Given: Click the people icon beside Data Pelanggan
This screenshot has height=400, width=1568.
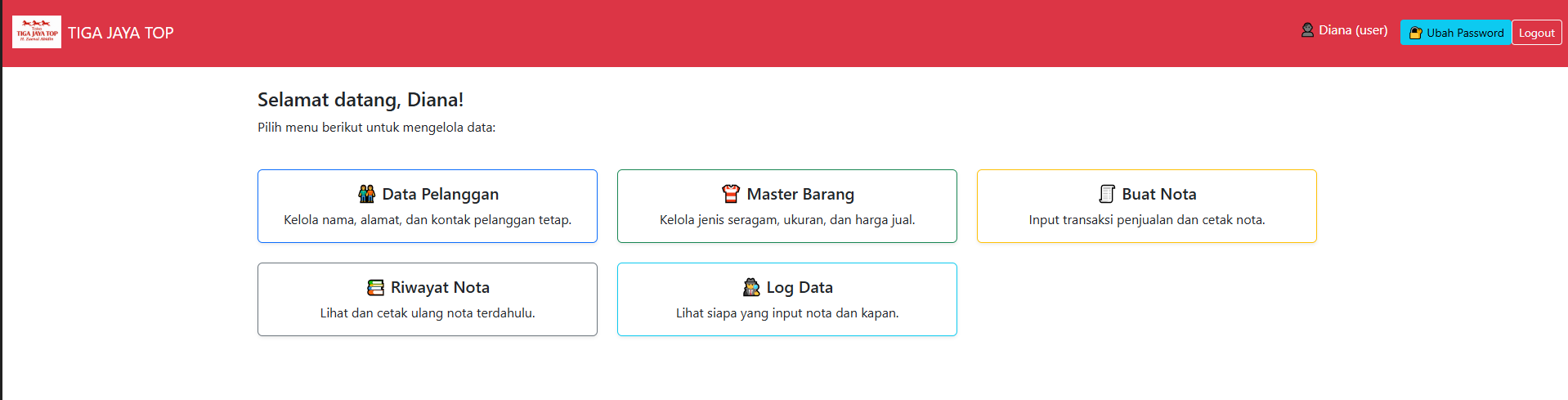Looking at the screenshot, I should (367, 194).
